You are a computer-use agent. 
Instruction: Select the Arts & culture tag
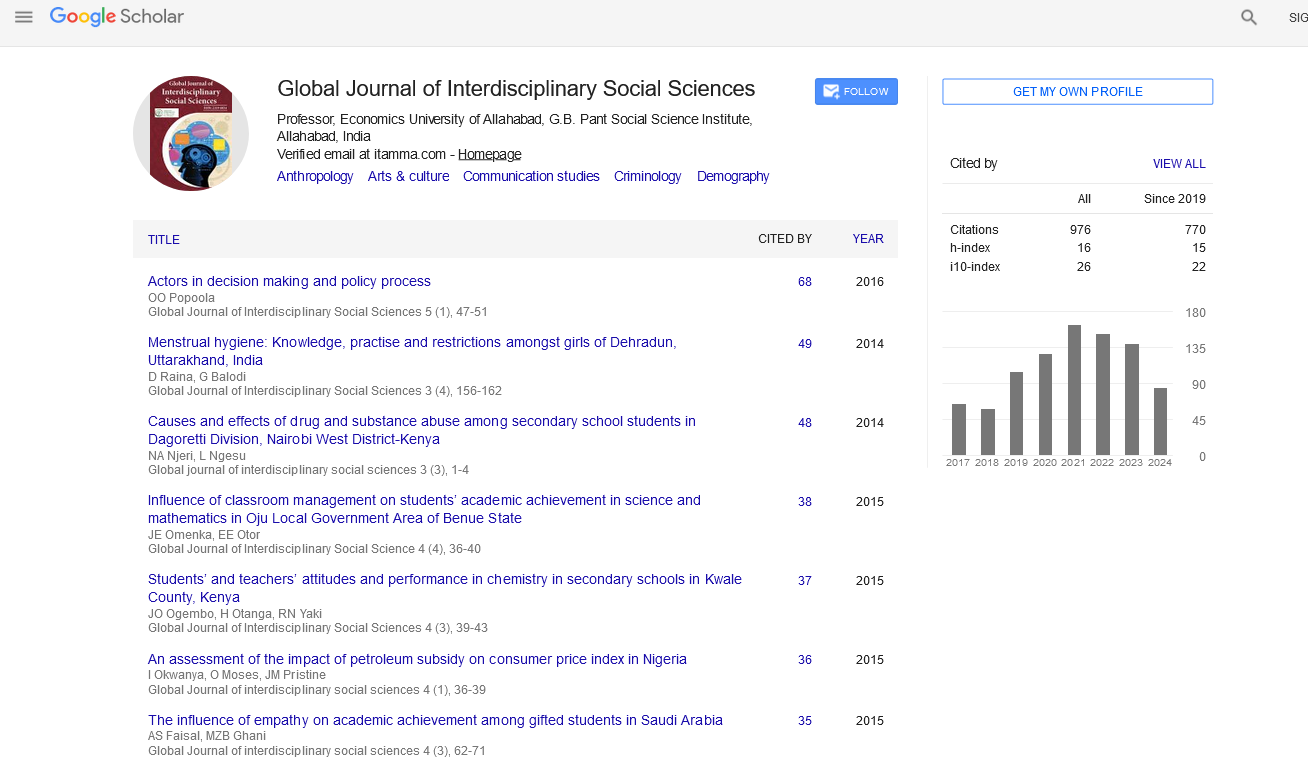pos(408,176)
